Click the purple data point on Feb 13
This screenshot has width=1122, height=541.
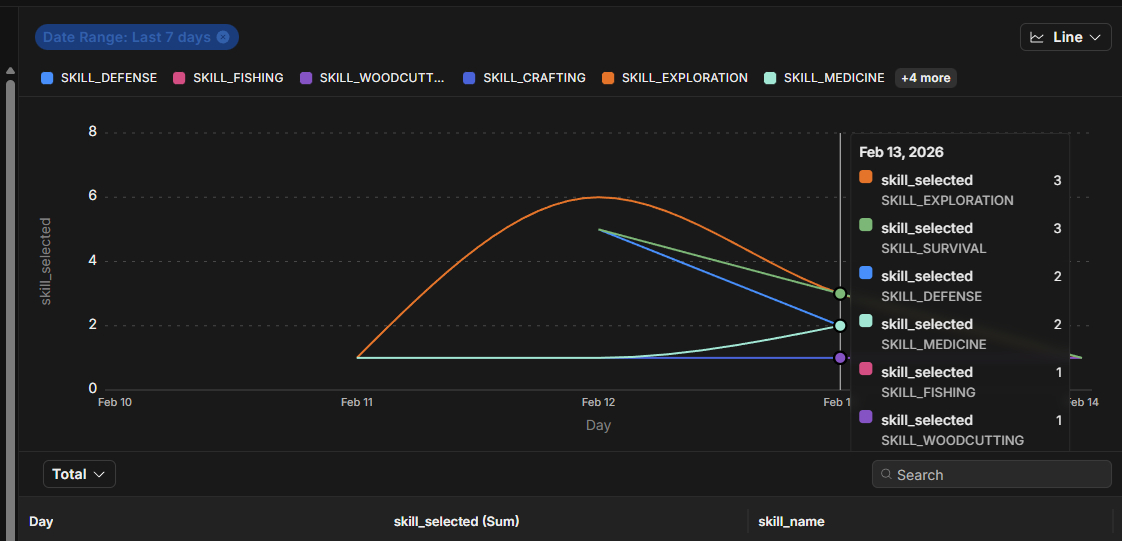[840, 358]
